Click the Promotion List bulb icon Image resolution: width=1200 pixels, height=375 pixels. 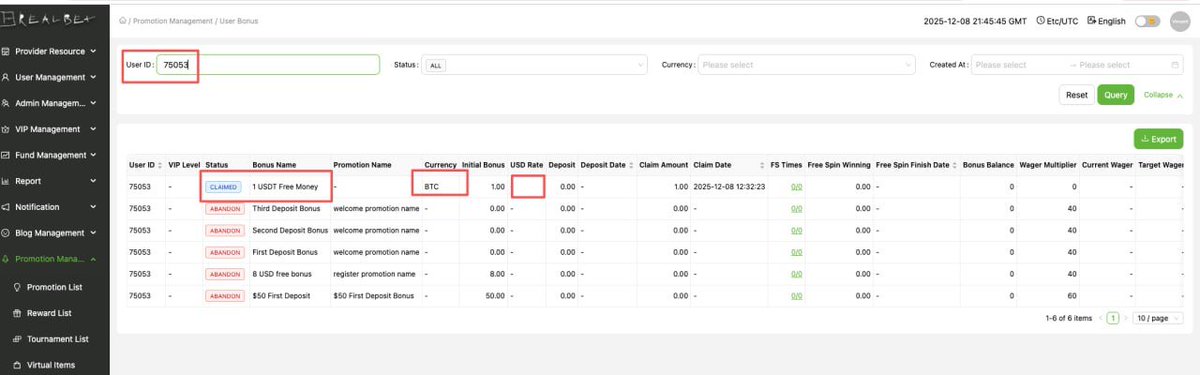coord(16,286)
